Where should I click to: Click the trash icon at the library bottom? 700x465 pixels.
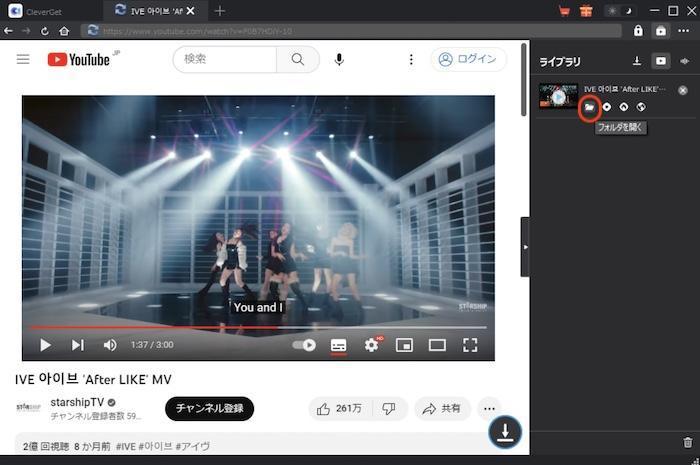coord(688,442)
